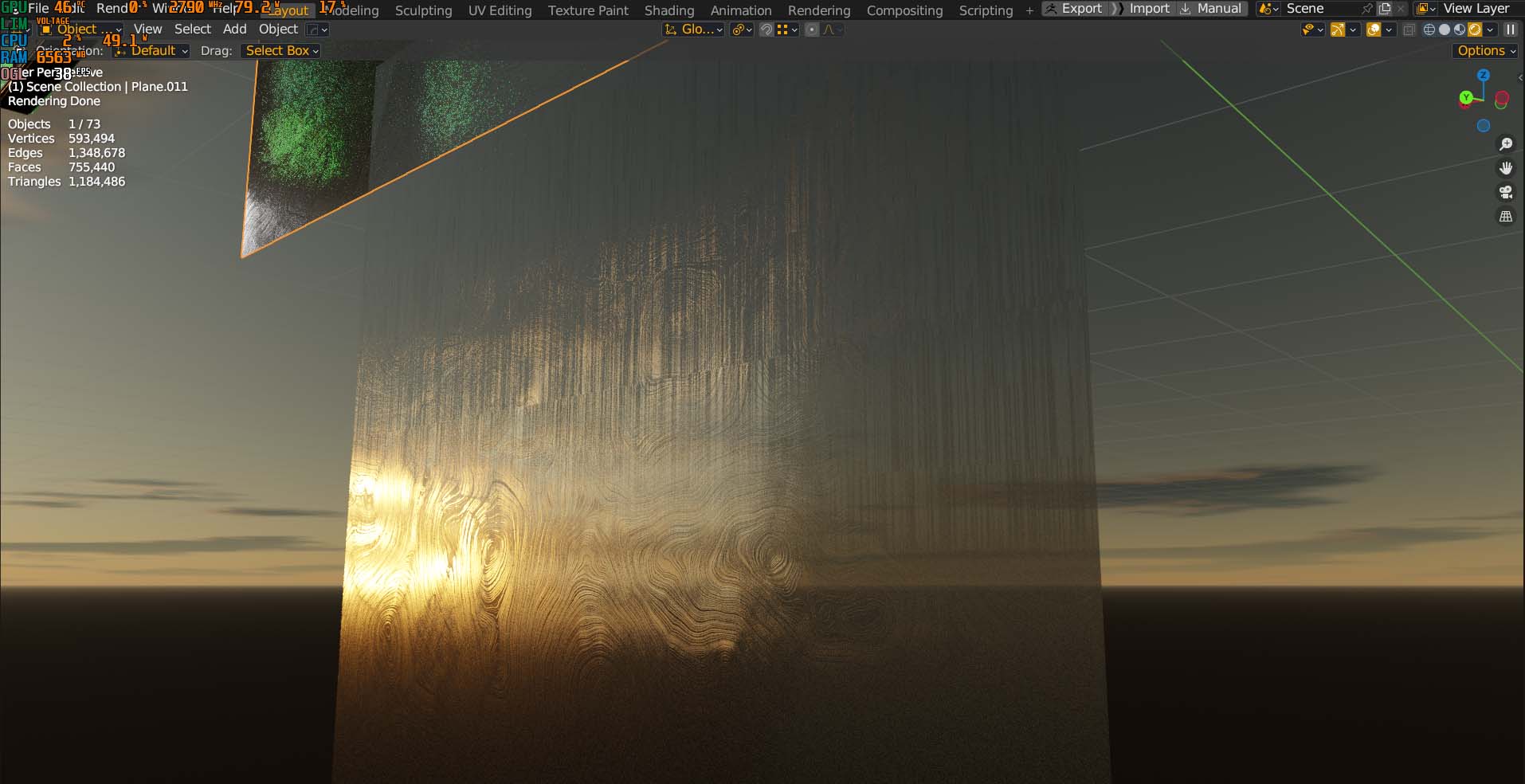Screen dimensions: 1525x784
Task: Click the Z axis on navigation gizmo
Action: [1483, 75]
